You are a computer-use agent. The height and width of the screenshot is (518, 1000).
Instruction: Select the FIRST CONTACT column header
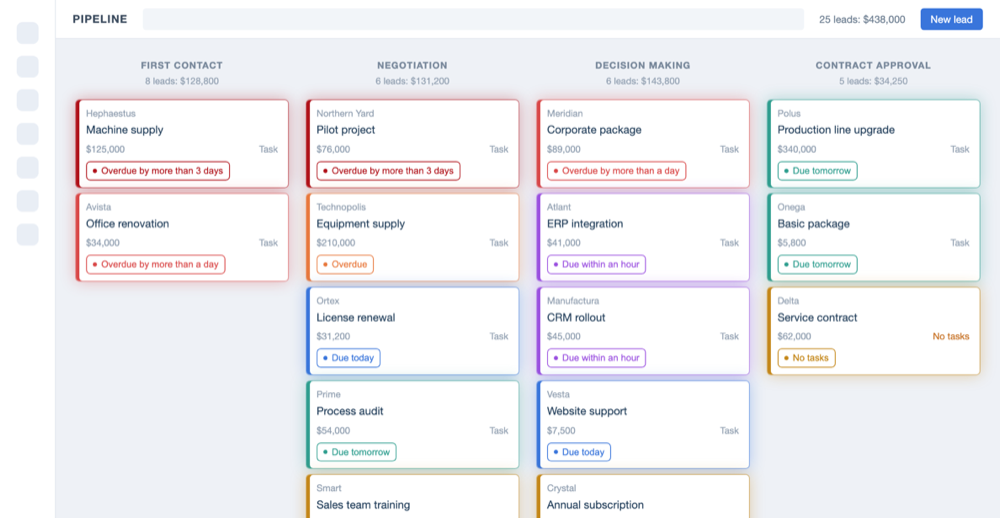tap(182, 65)
